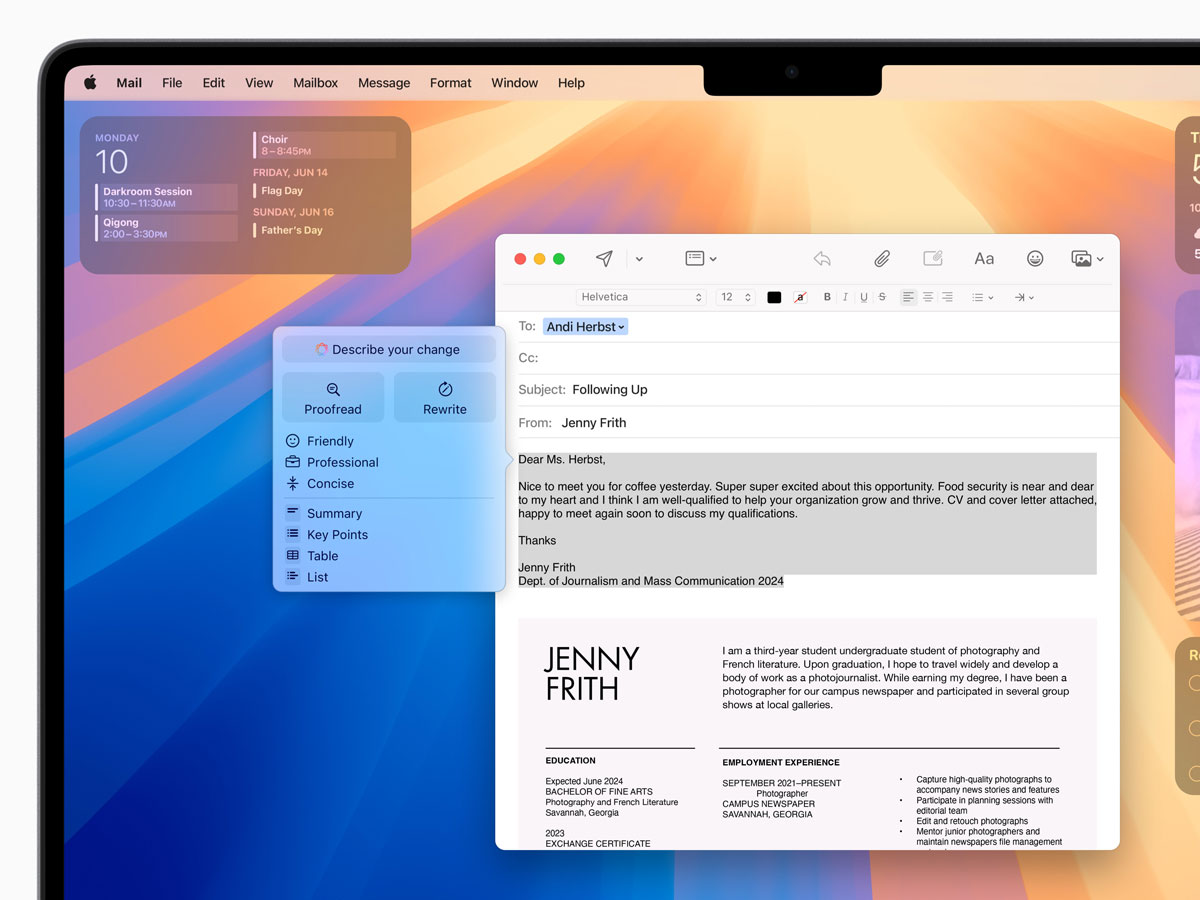Open the File menu
Image resolution: width=1200 pixels, height=900 pixels.
[x=172, y=83]
